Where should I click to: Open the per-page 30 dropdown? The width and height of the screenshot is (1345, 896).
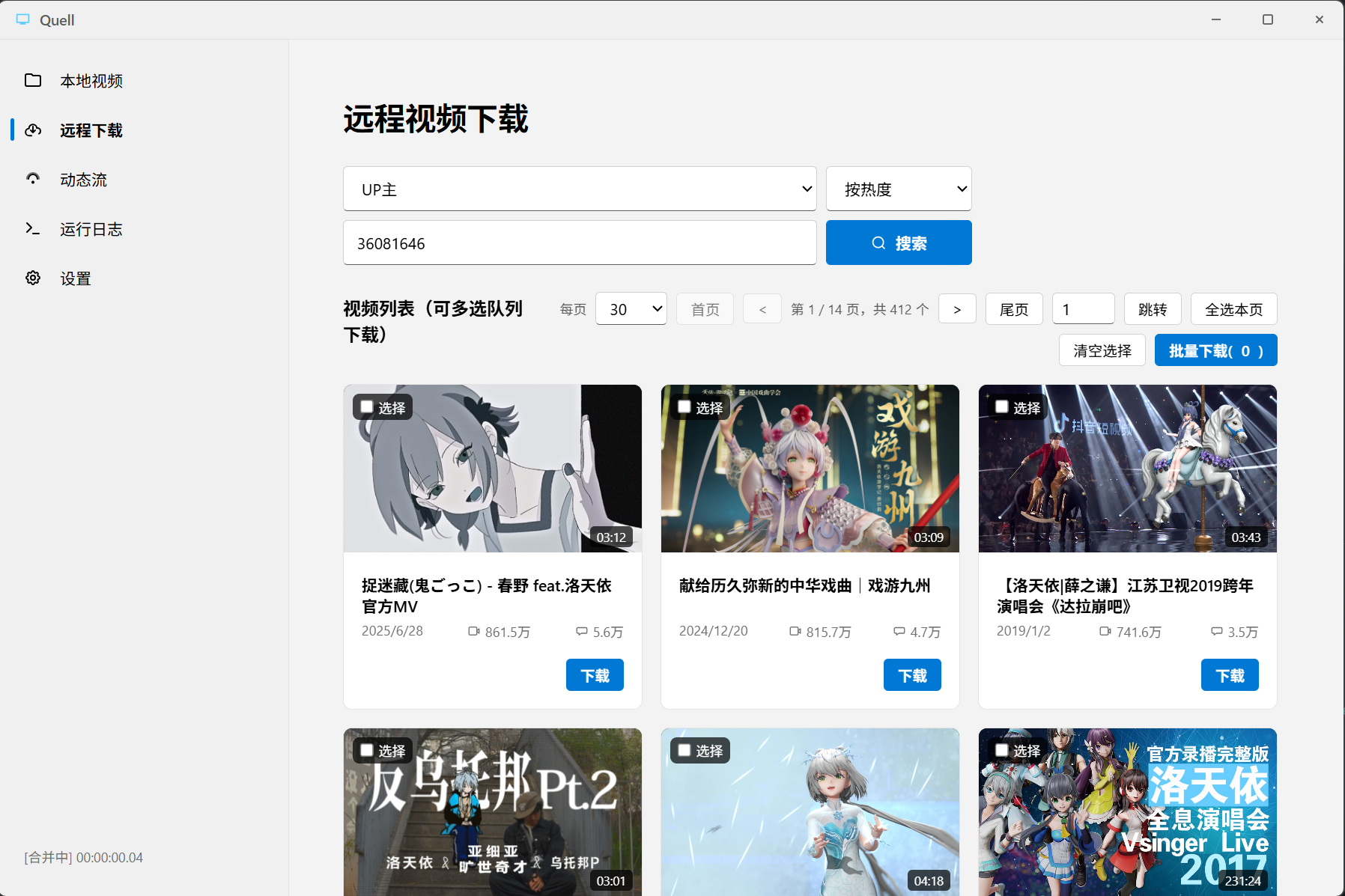631,308
